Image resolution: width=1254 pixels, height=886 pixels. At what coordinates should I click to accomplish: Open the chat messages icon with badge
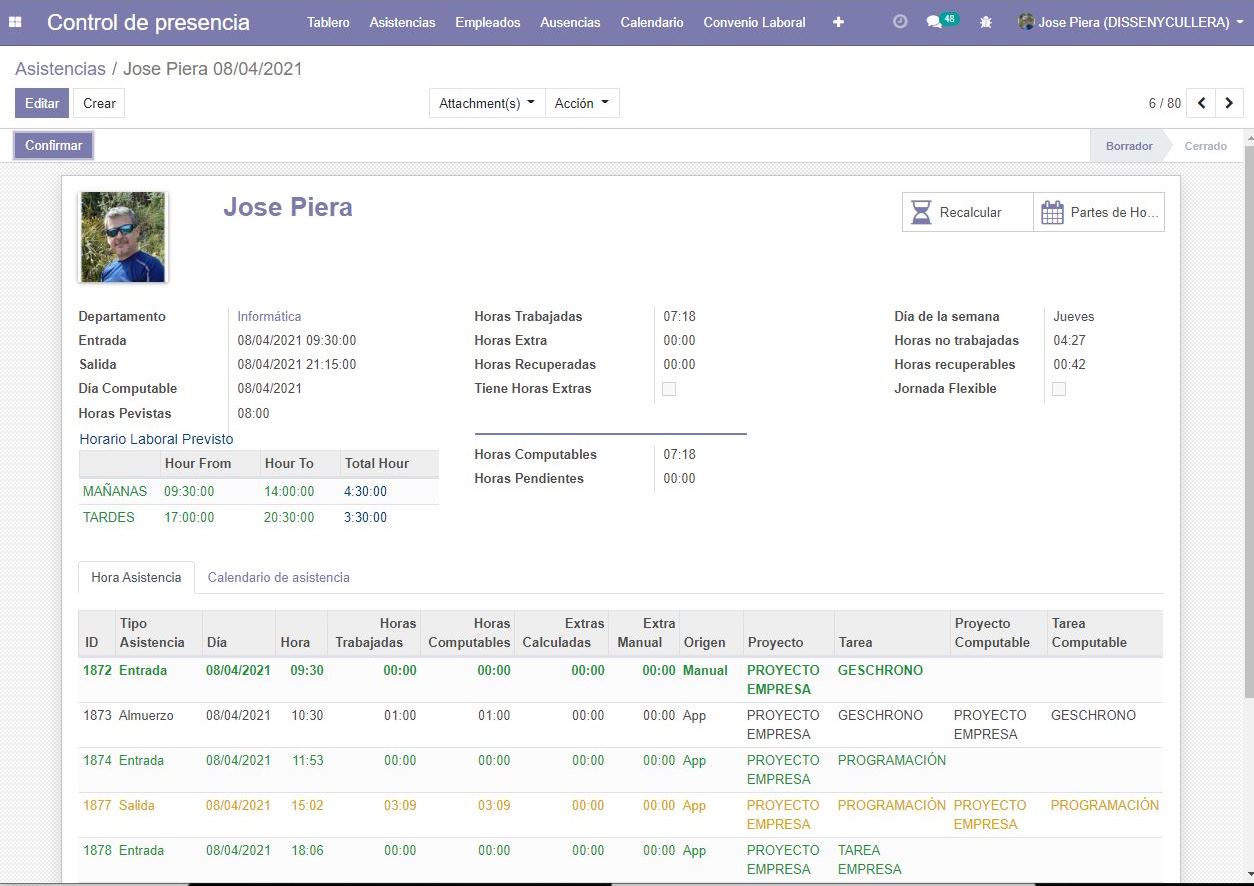click(x=937, y=22)
